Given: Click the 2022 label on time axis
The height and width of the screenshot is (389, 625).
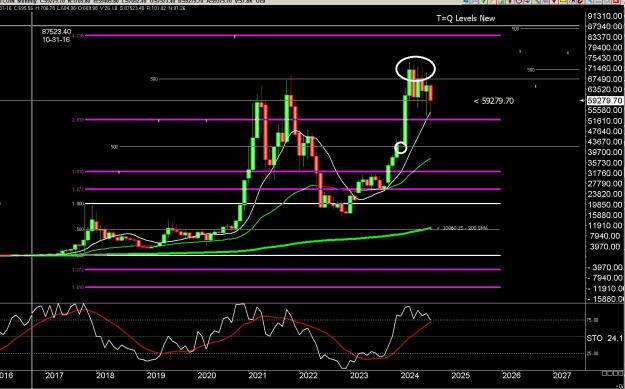Looking at the screenshot, I should (308, 376).
